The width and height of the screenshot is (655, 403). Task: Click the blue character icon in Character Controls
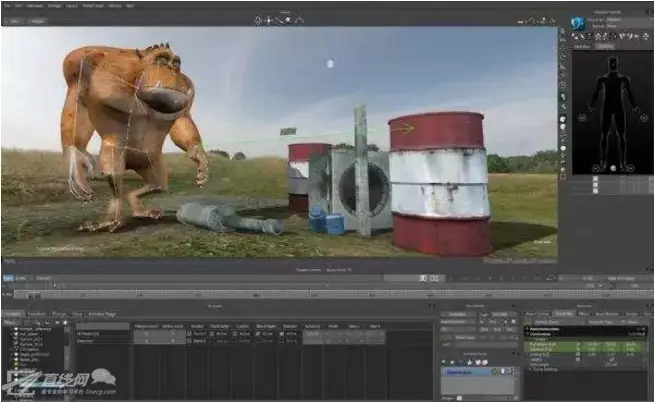578,23
